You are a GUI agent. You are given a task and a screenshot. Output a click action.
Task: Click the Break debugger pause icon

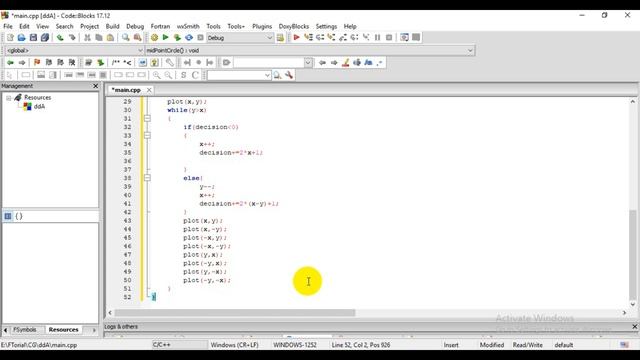378,38
